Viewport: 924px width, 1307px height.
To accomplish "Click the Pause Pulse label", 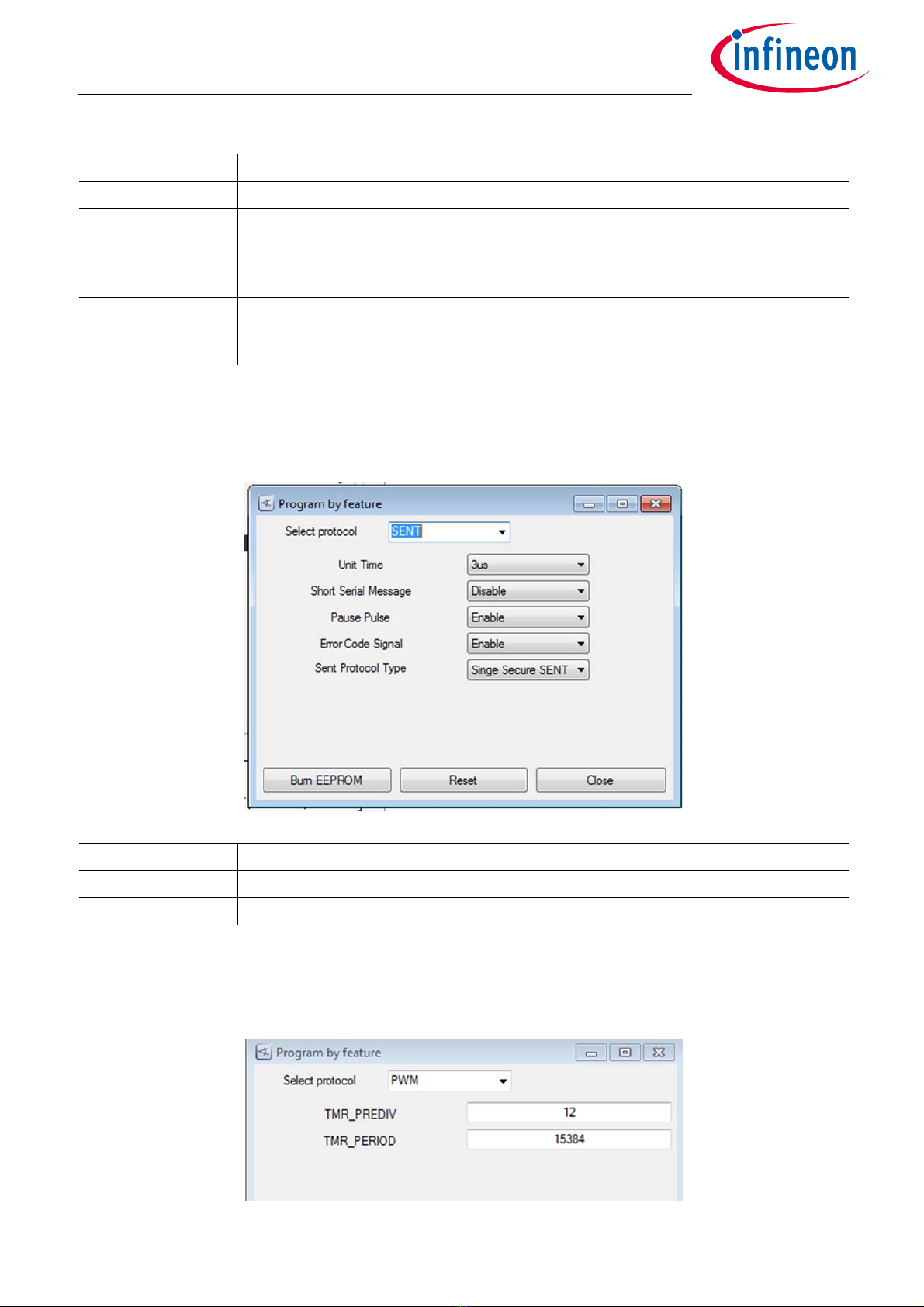I will (x=360, y=617).
